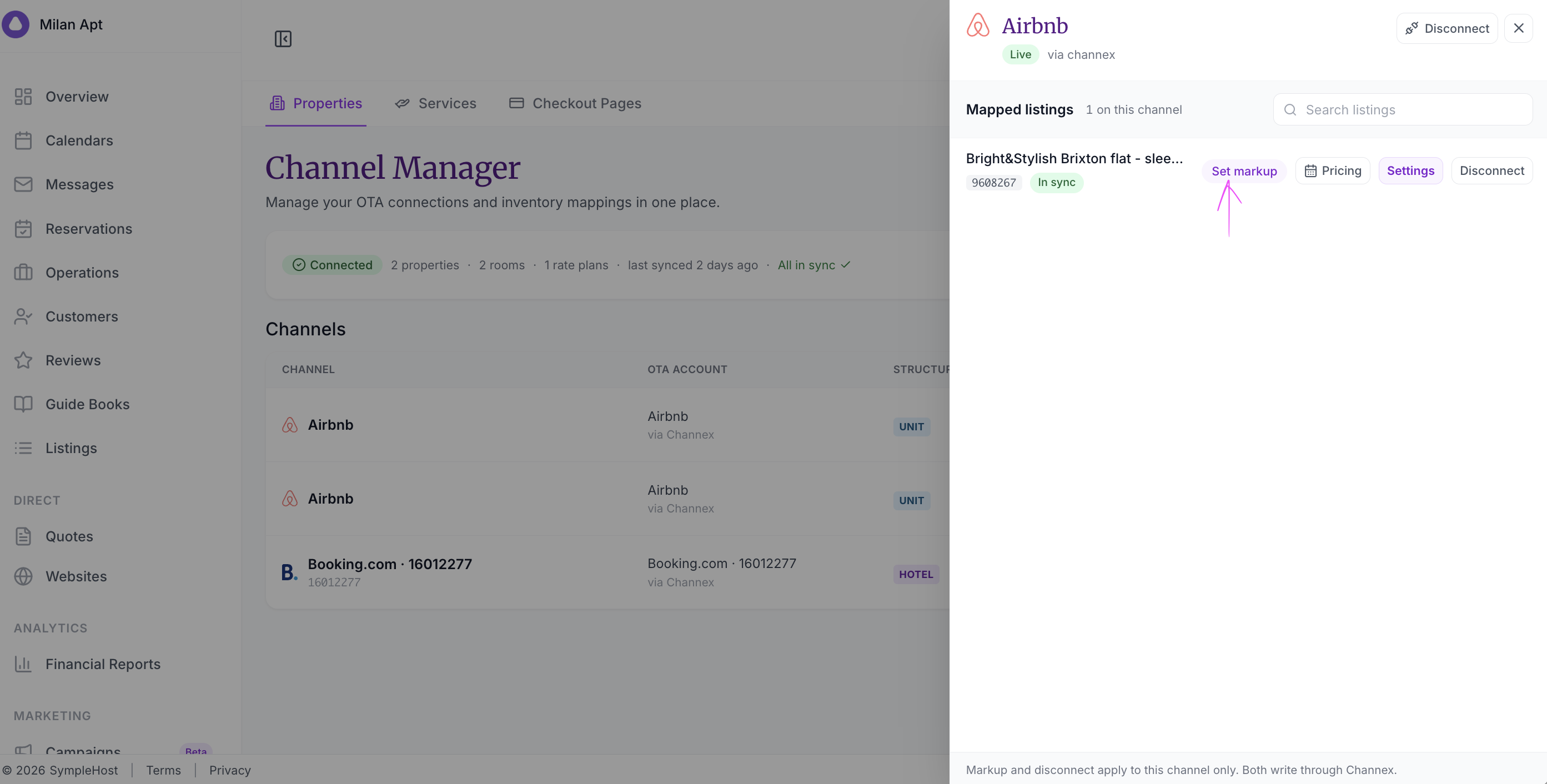Viewport: 1547px width, 784px height.
Task: Click the In sync status badge
Action: 1056,183
